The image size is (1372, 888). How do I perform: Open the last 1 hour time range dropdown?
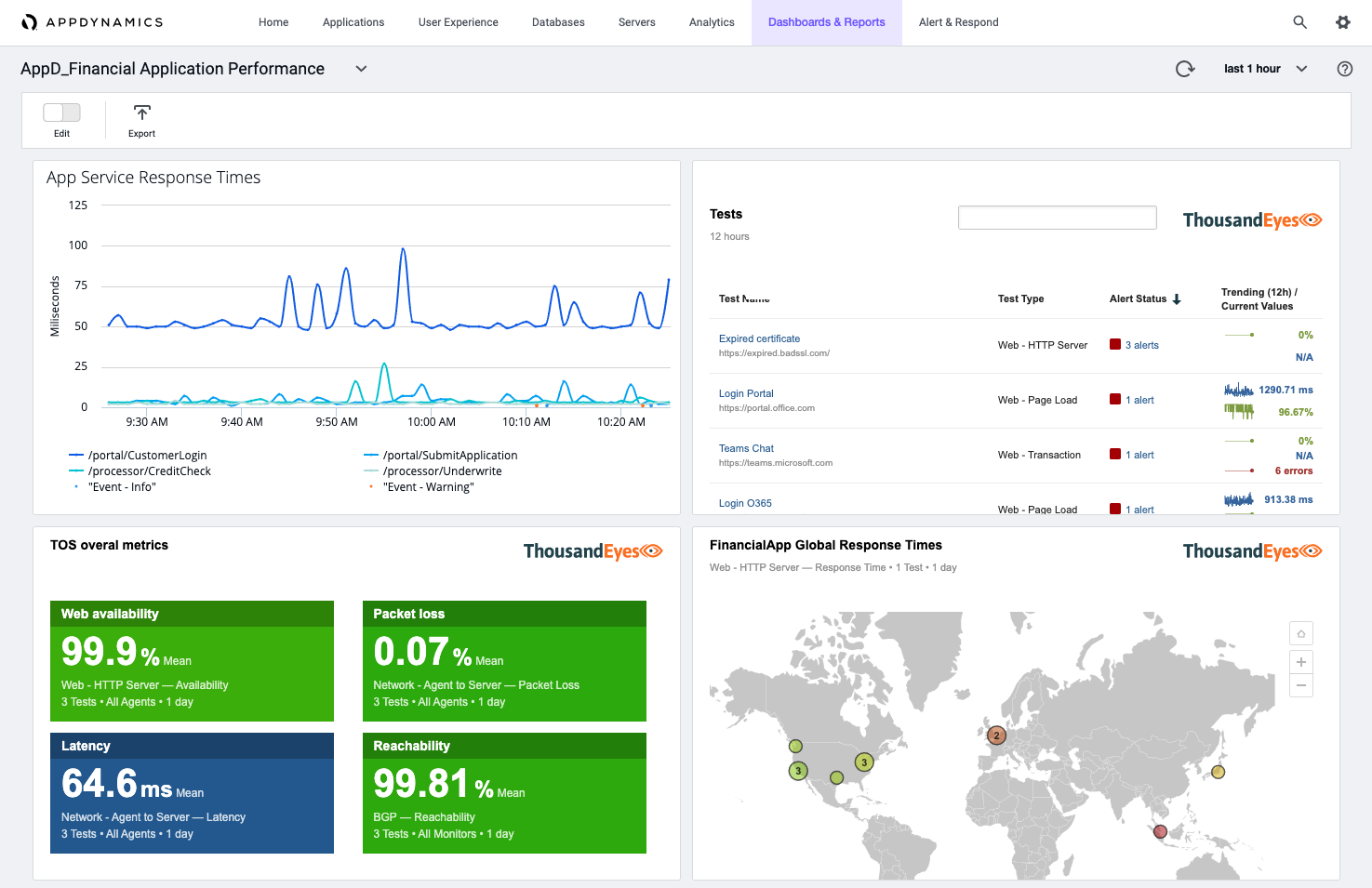1265,69
